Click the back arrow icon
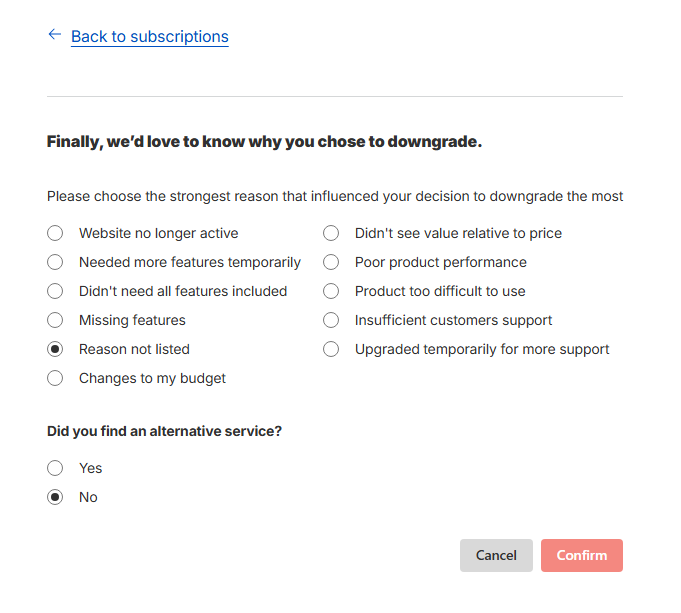The height and width of the screenshot is (613, 681). (54, 35)
